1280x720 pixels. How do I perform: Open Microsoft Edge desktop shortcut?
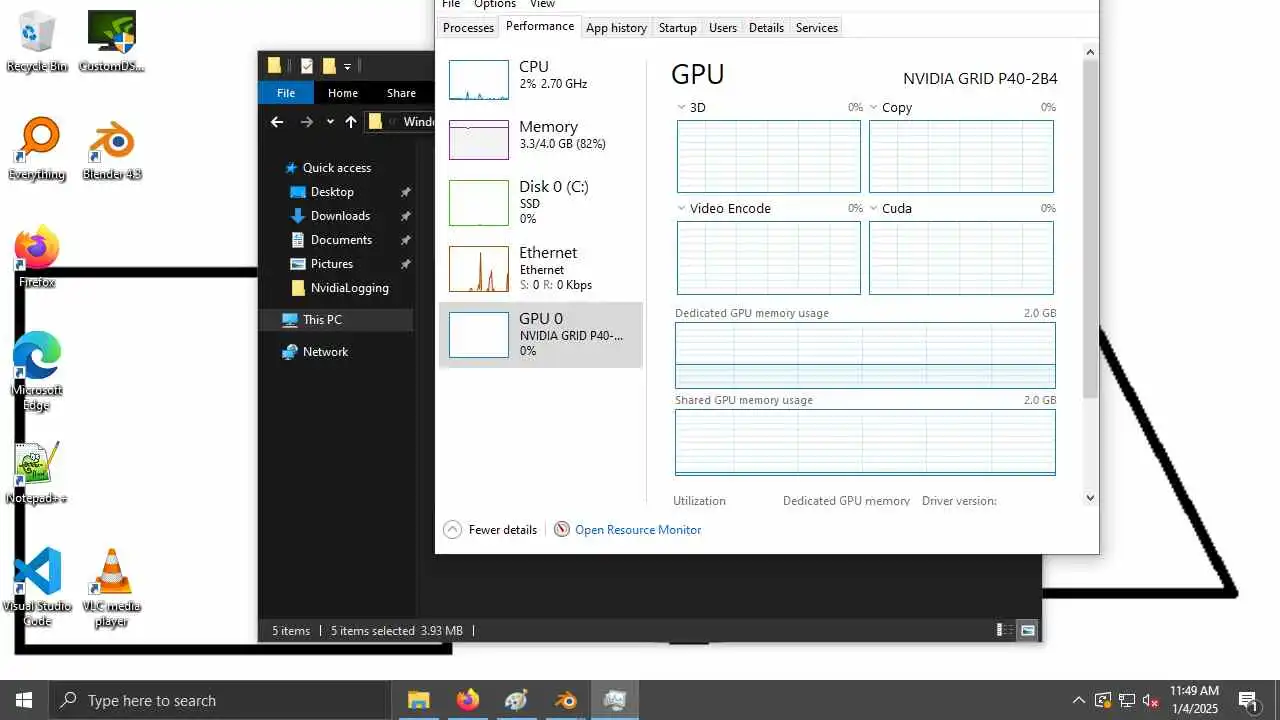coord(37,371)
